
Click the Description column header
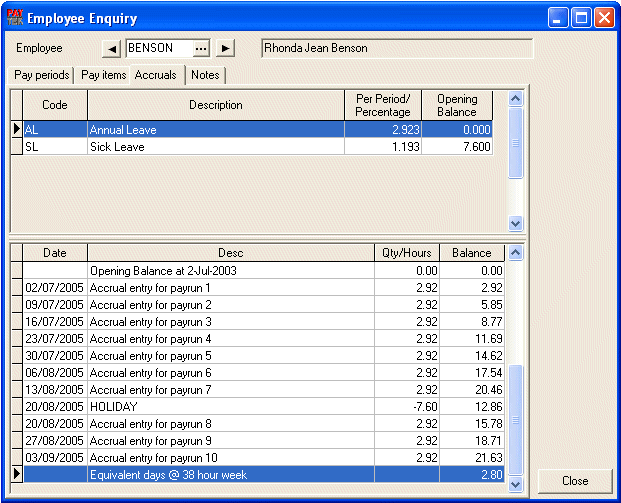pyautogui.click(x=216, y=105)
